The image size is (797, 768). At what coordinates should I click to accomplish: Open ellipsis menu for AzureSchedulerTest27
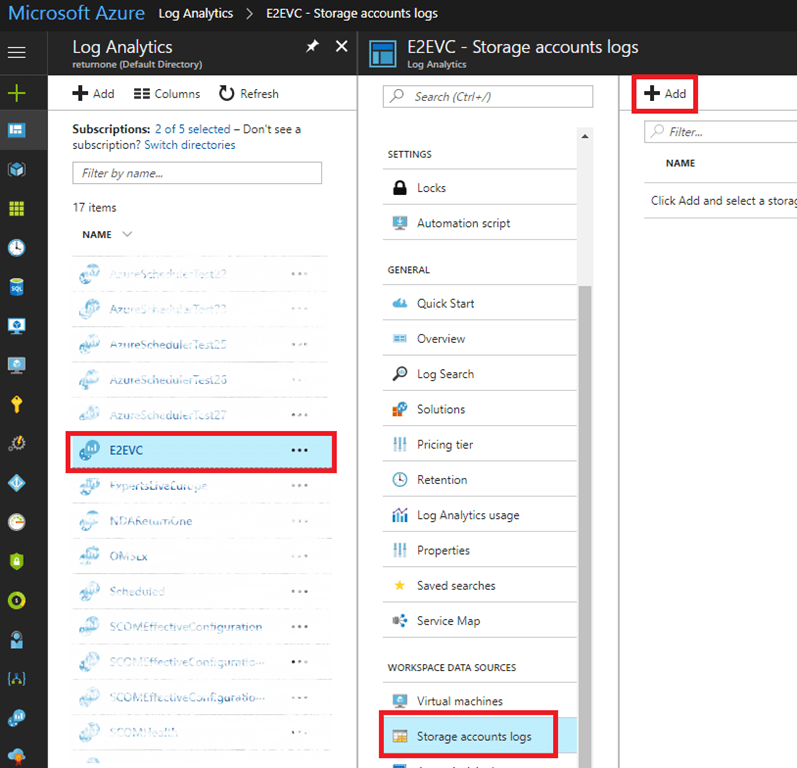pos(299,415)
